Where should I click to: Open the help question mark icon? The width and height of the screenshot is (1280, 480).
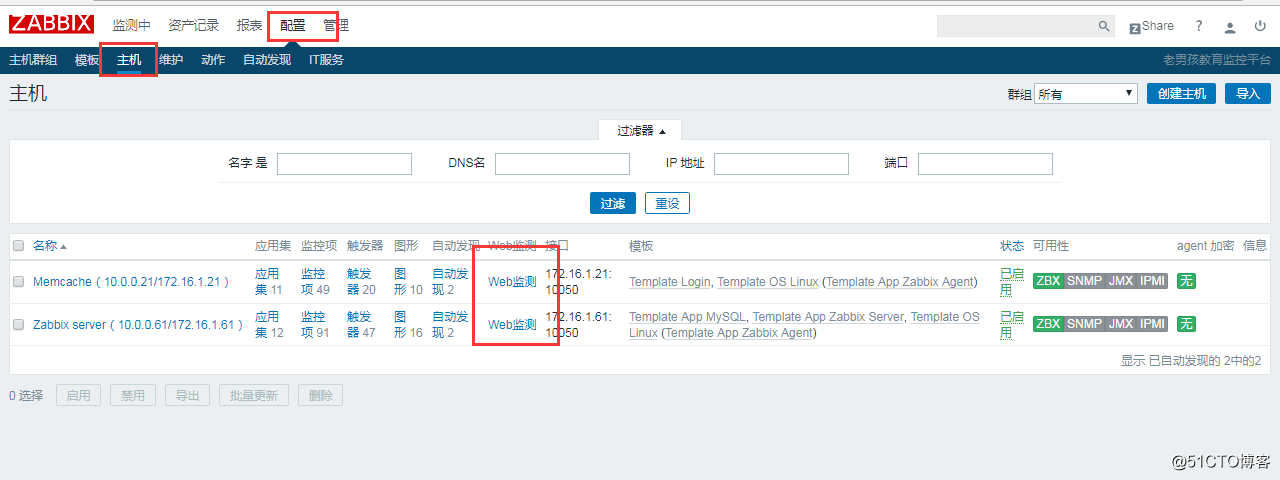[x=1199, y=26]
